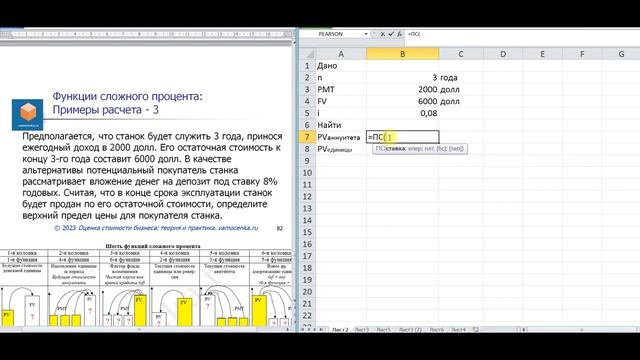Viewport: 640px width, 360px height.
Task: Click cell A2 labeled 'n'
Action: [341, 78]
